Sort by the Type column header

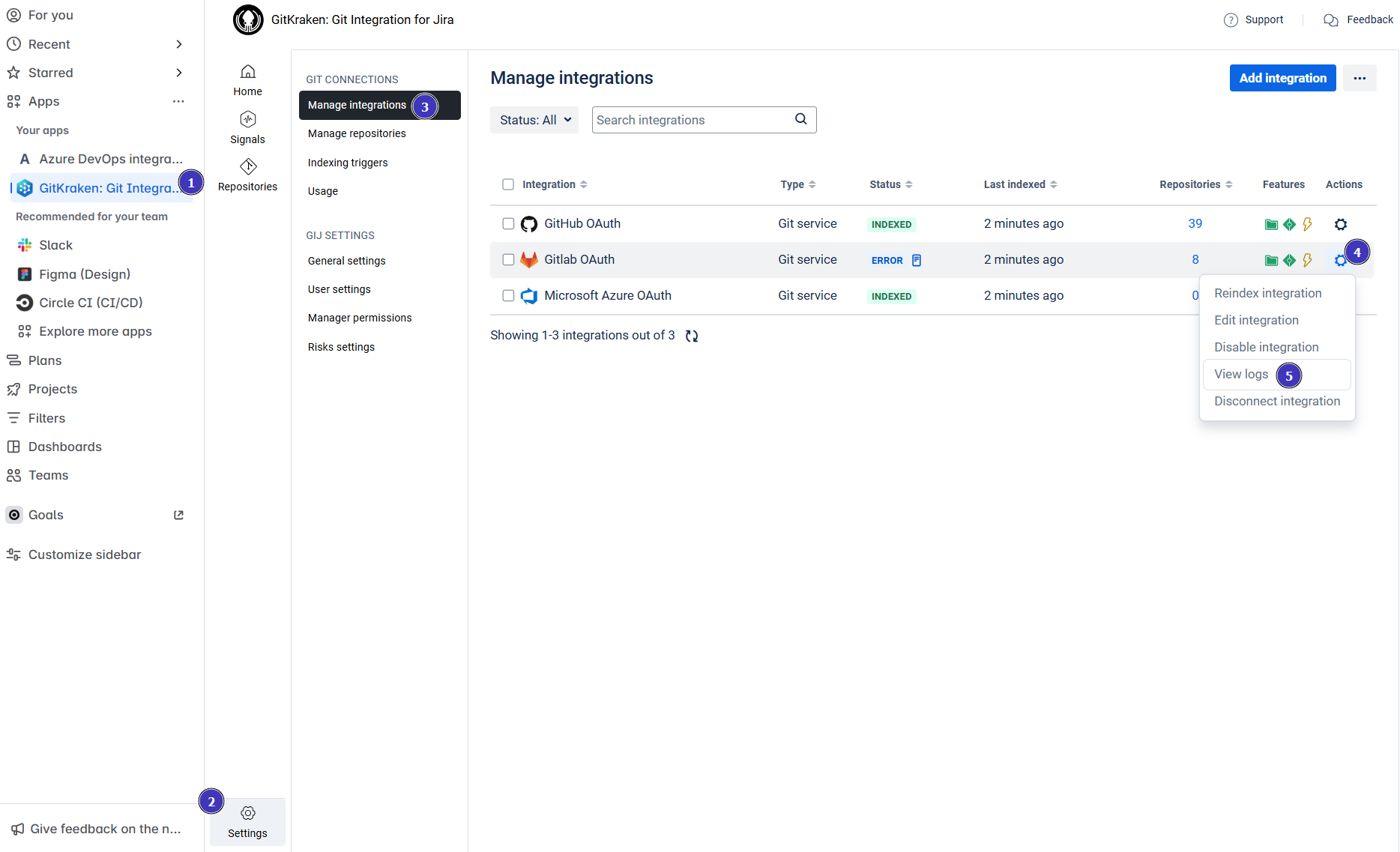(x=797, y=184)
